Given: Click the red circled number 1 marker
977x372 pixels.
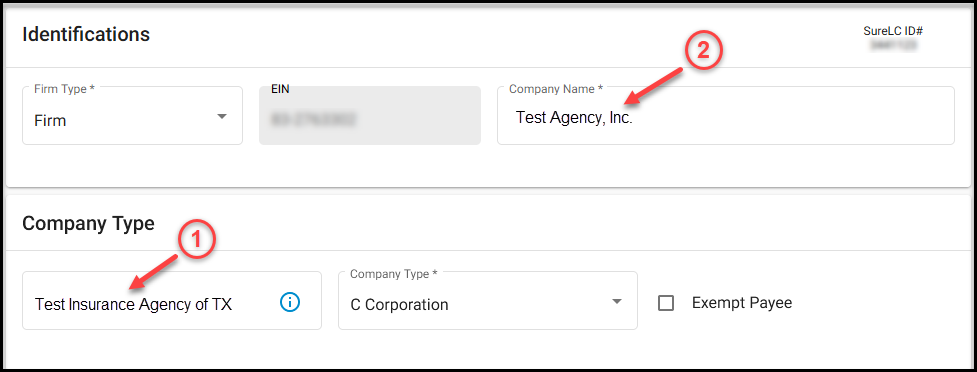Looking at the screenshot, I should (197, 242).
